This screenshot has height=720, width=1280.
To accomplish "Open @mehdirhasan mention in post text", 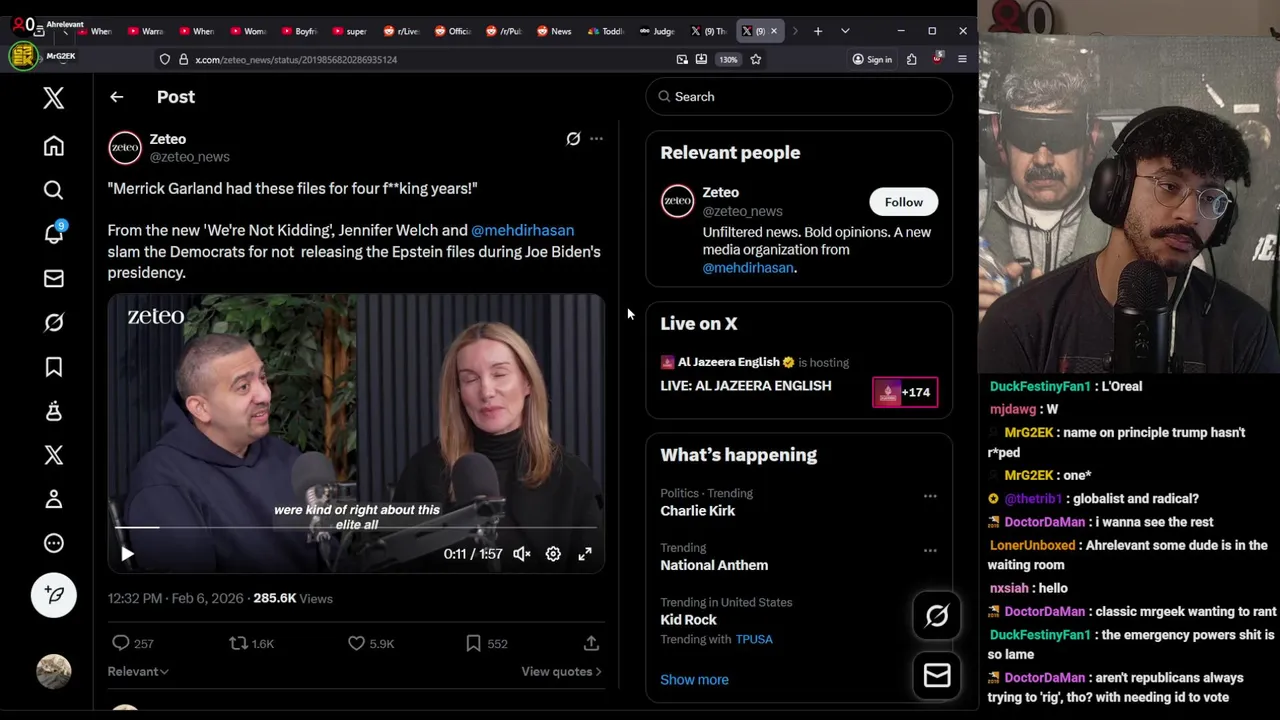I will [x=522, y=230].
